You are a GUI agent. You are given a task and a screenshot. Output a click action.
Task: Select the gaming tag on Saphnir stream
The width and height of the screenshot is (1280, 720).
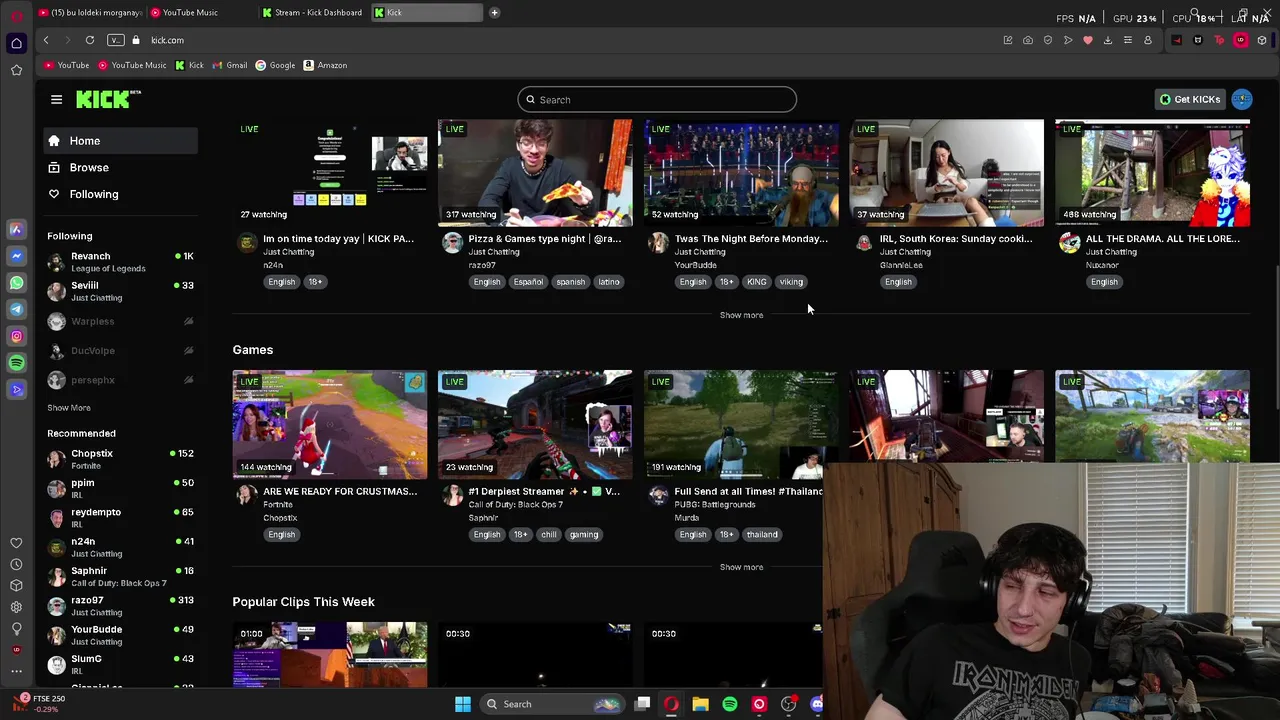(584, 534)
